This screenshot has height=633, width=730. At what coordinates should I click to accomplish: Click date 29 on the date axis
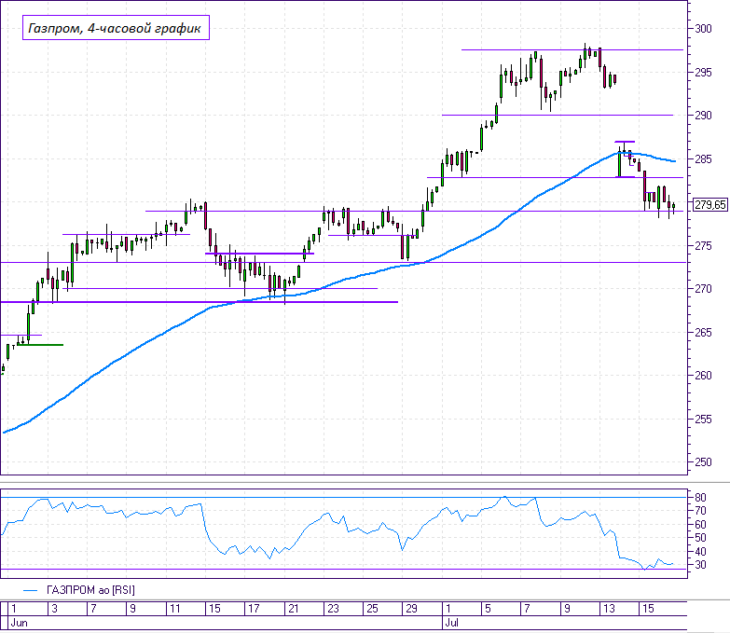(x=412, y=608)
